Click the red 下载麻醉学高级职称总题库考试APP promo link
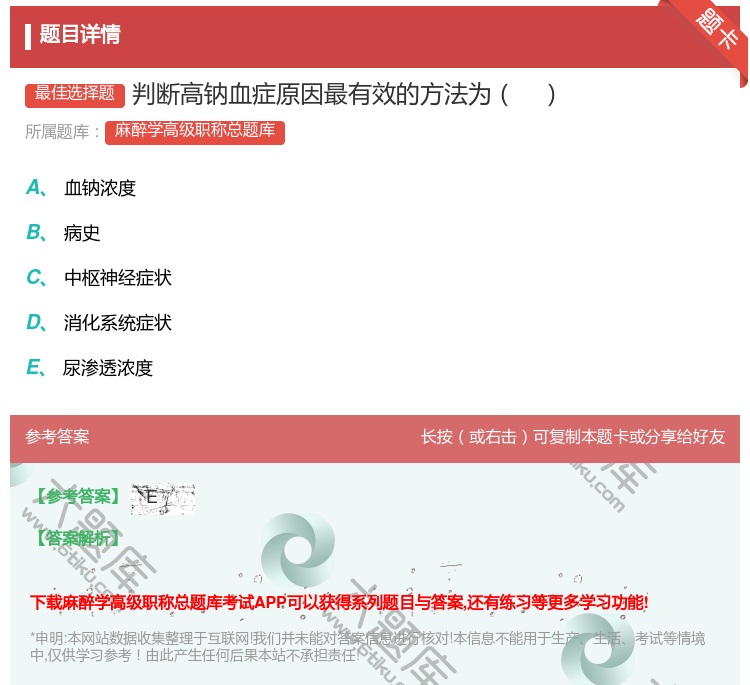750x685 pixels. (339, 602)
